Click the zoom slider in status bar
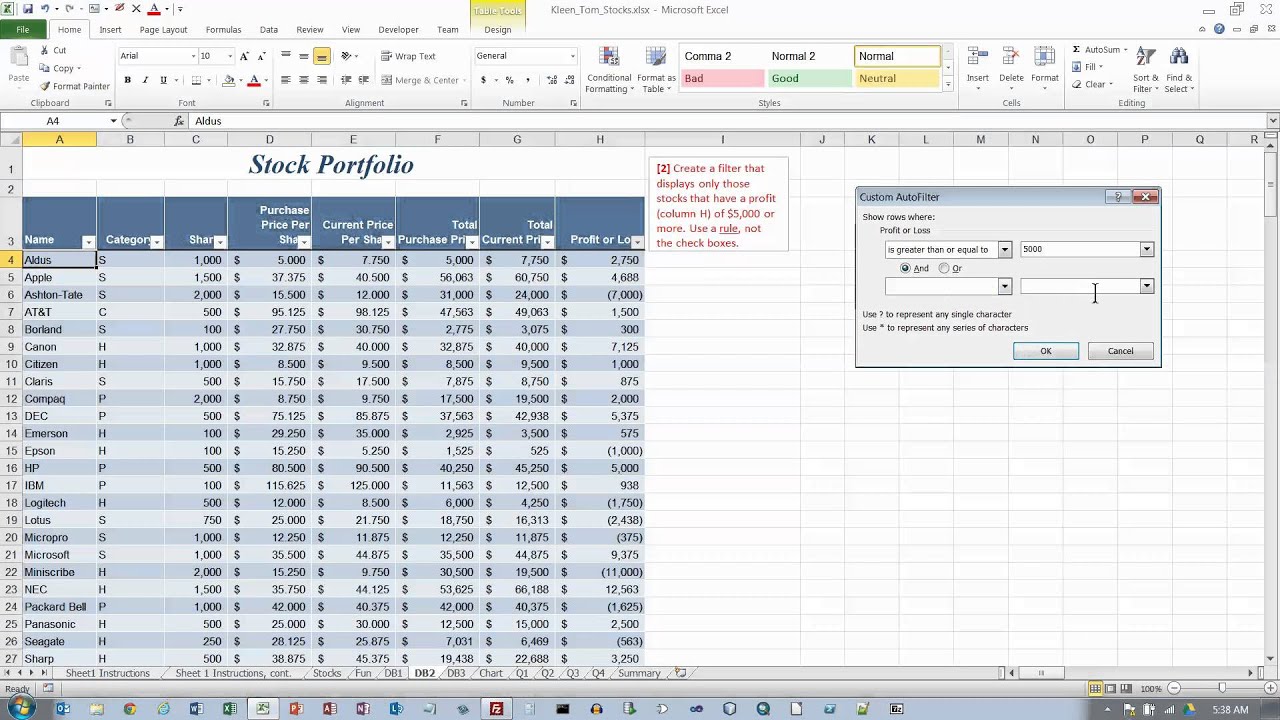This screenshot has height=720, width=1280. [x=1222, y=689]
